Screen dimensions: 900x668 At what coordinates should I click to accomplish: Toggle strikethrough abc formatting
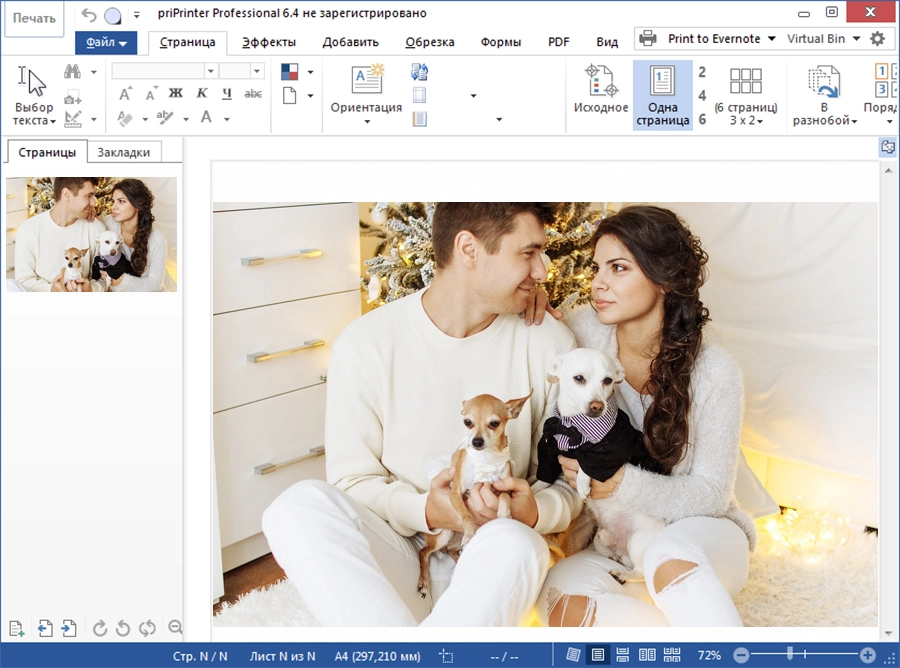point(253,94)
